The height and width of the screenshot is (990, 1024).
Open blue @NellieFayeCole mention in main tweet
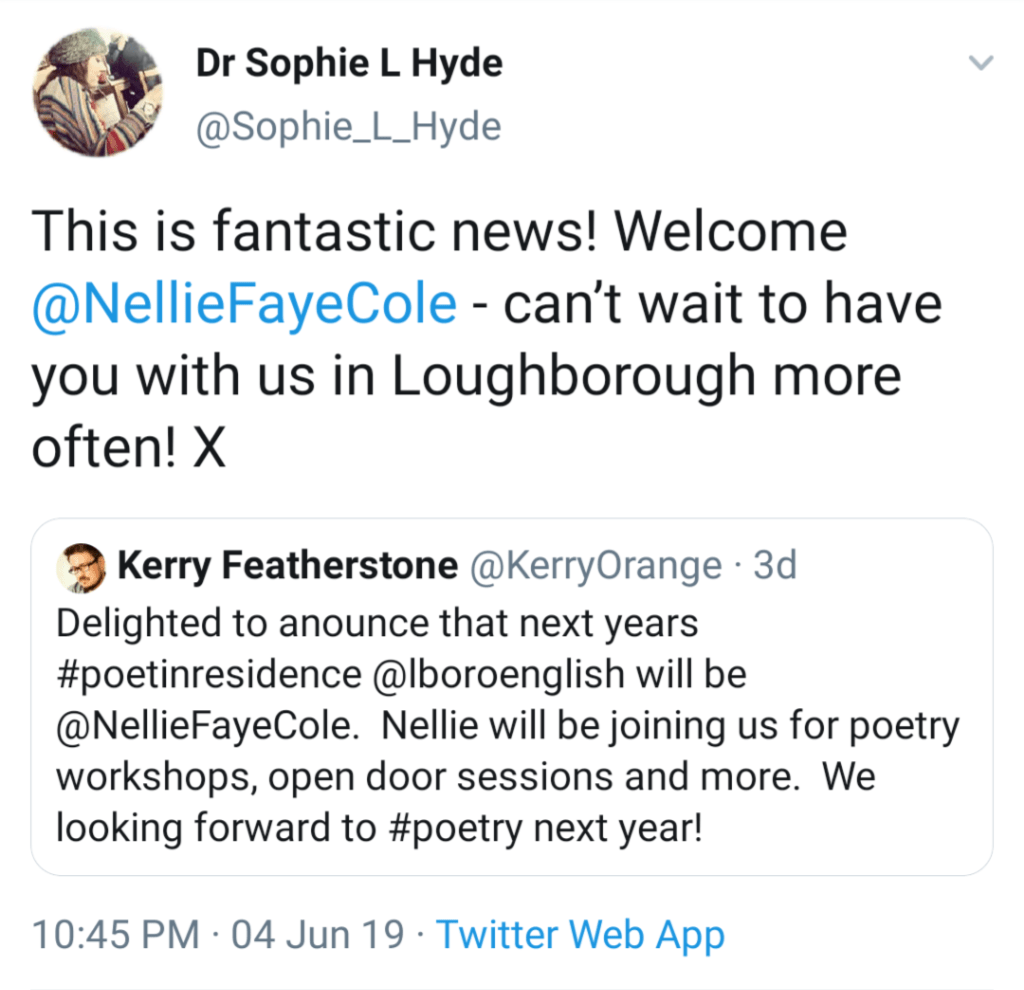point(244,305)
